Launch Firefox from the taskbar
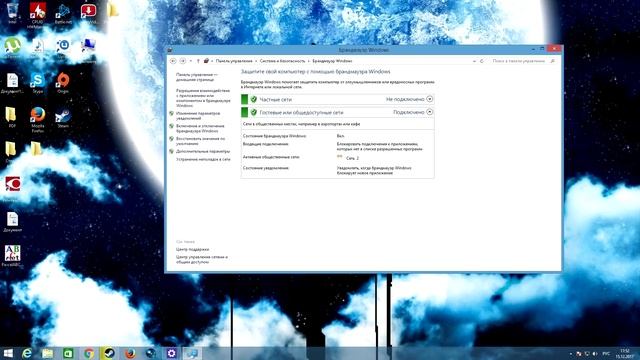This screenshot has height=360, width=640. [x=130, y=353]
